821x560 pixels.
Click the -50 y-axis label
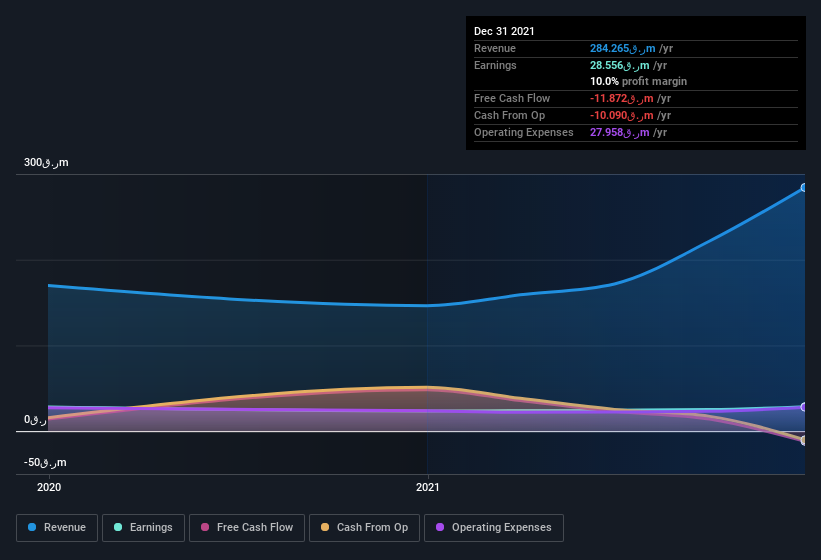(45, 462)
